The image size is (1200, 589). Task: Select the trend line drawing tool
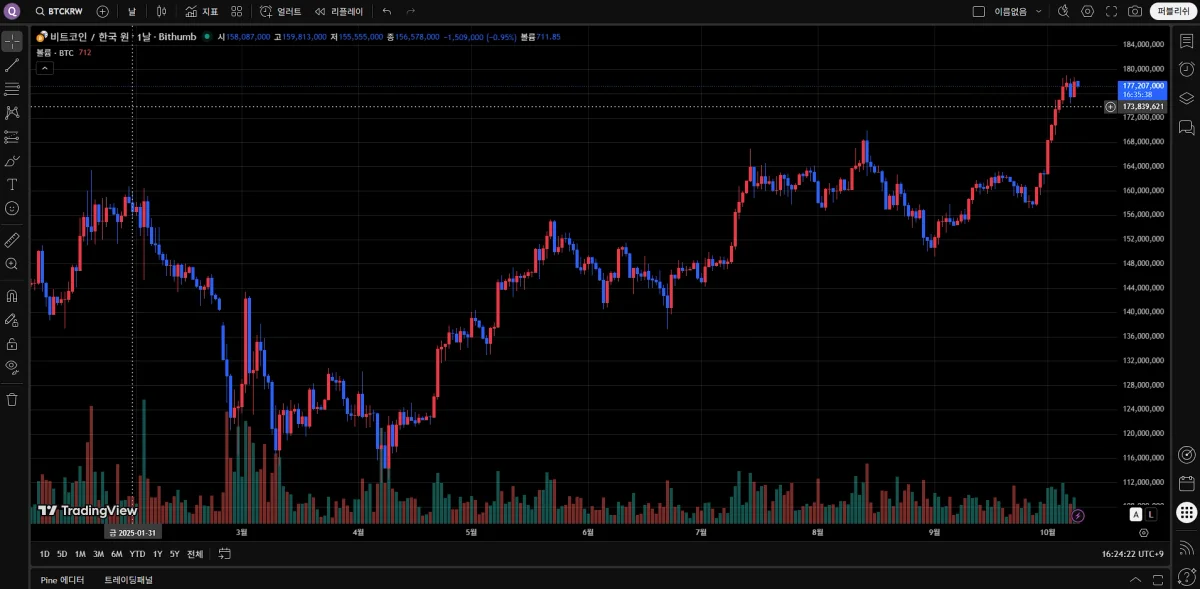[x=12, y=65]
